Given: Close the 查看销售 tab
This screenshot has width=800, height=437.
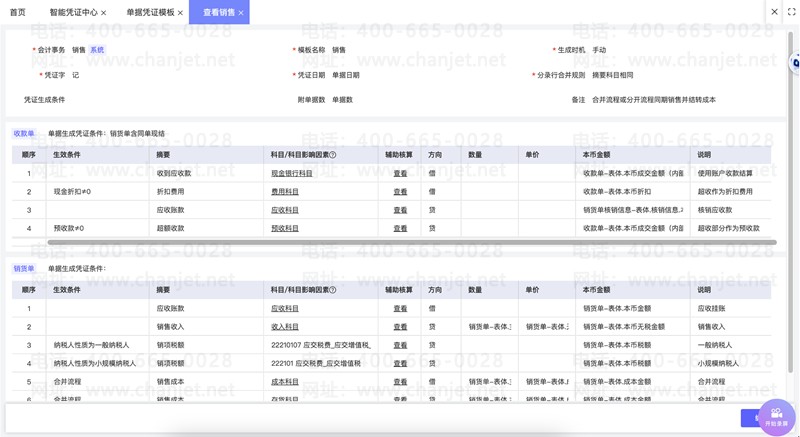Looking at the screenshot, I should 241,13.
